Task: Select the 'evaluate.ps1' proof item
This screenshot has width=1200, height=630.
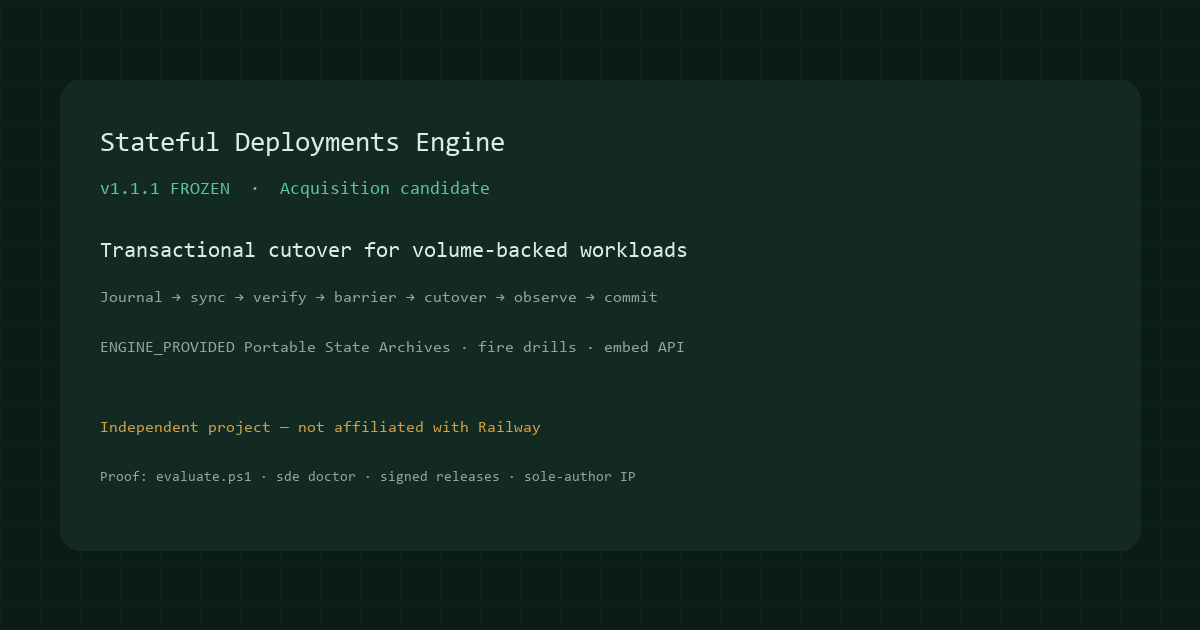Action: [204, 477]
